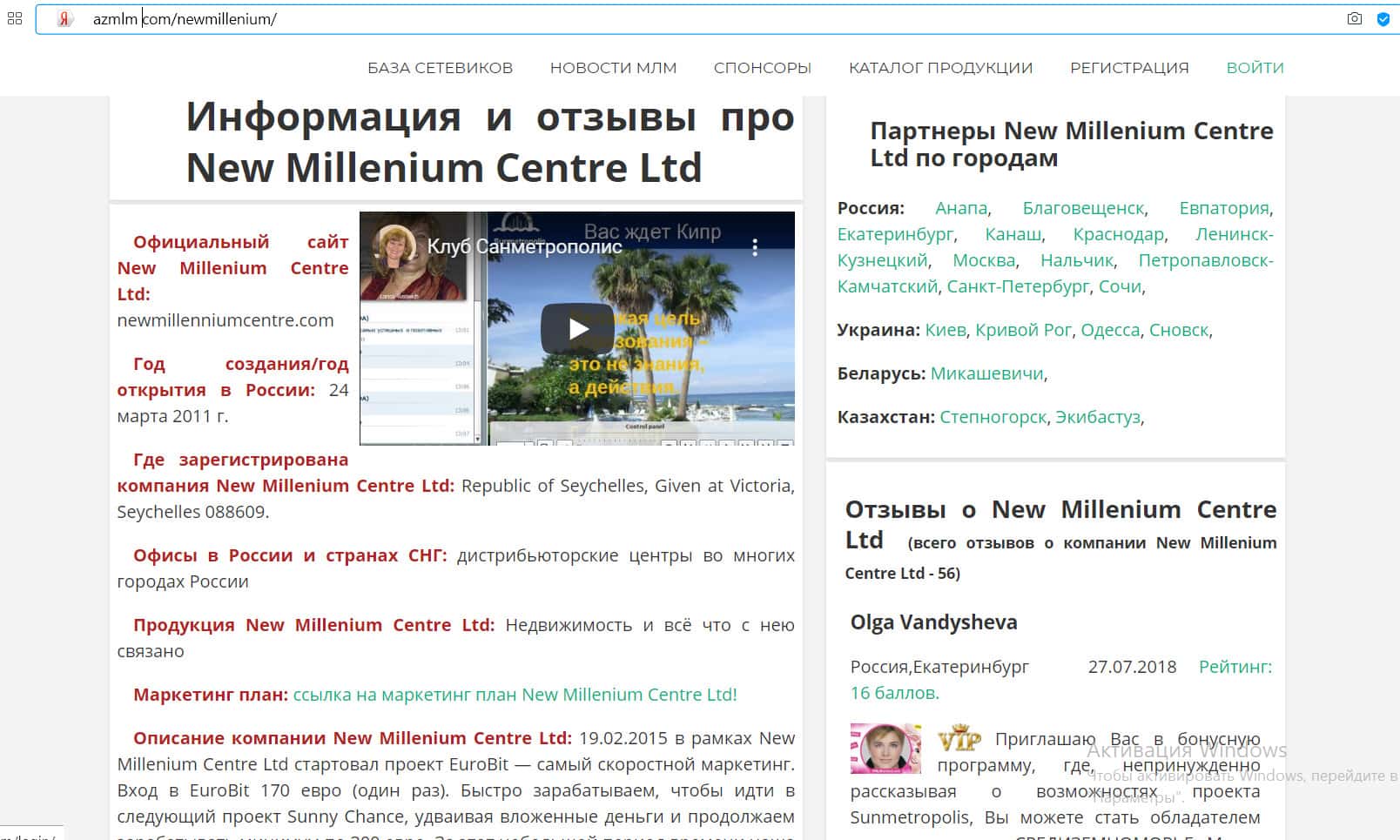Click the Yandex icon in address bar
Image resolution: width=1400 pixels, height=840 pixels.
[x=64, y=18]
